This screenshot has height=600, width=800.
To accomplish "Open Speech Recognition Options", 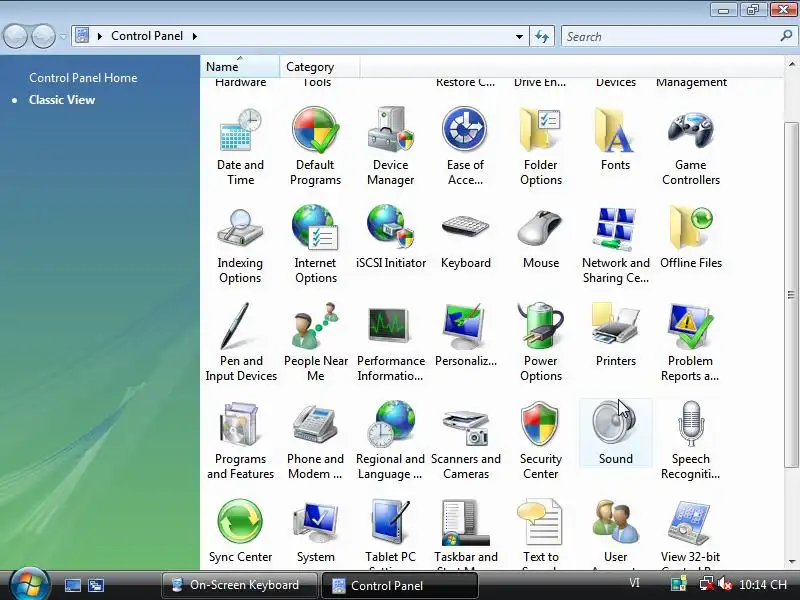I will click(x=690, y=441).
